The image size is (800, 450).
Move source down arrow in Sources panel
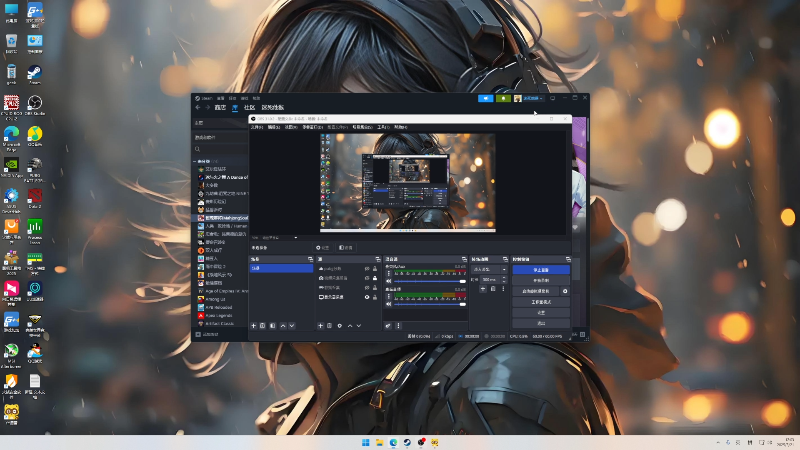pyautogui.click(x=359, y=326)
